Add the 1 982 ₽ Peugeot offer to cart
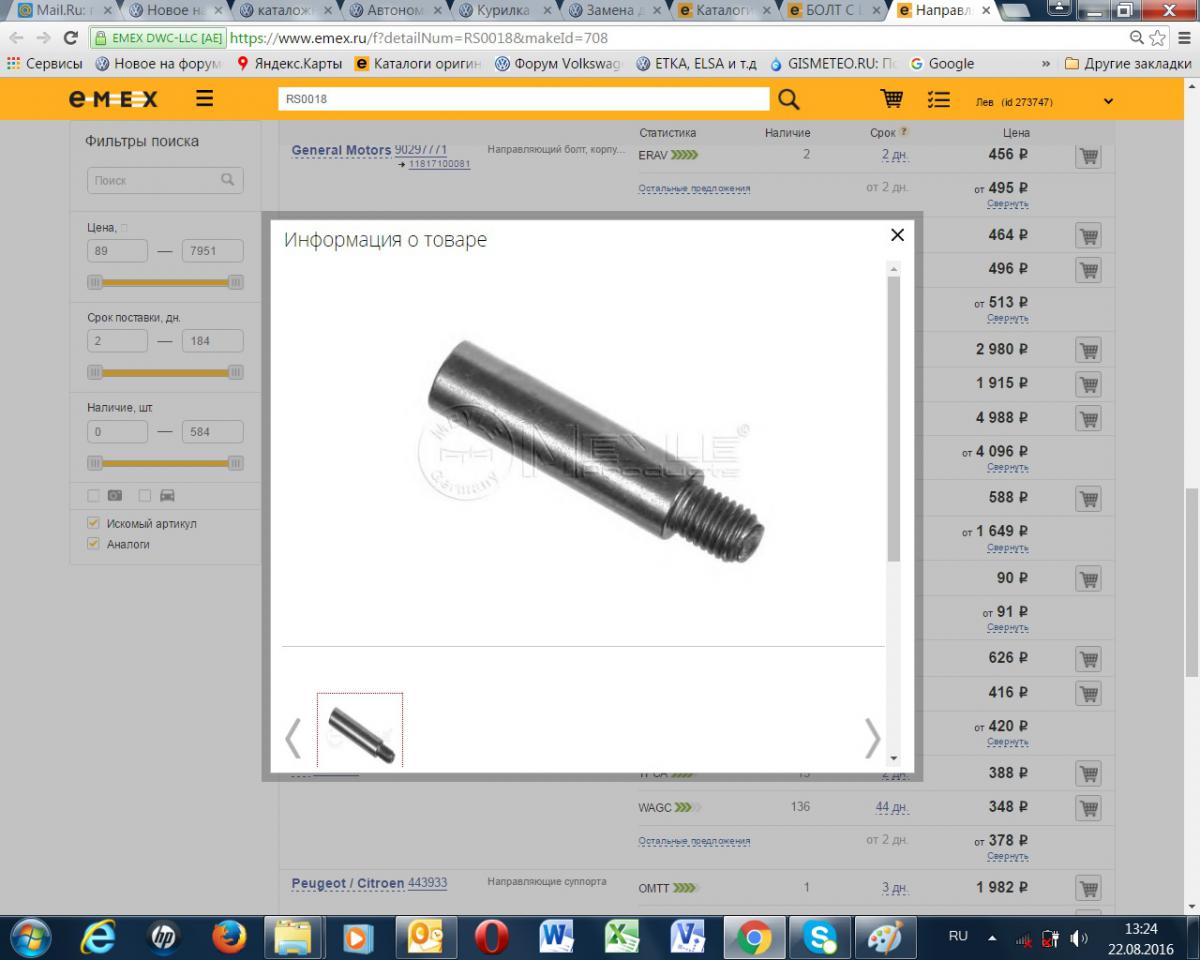The width and height of the screenshot is (1200, 960). 1088,888
